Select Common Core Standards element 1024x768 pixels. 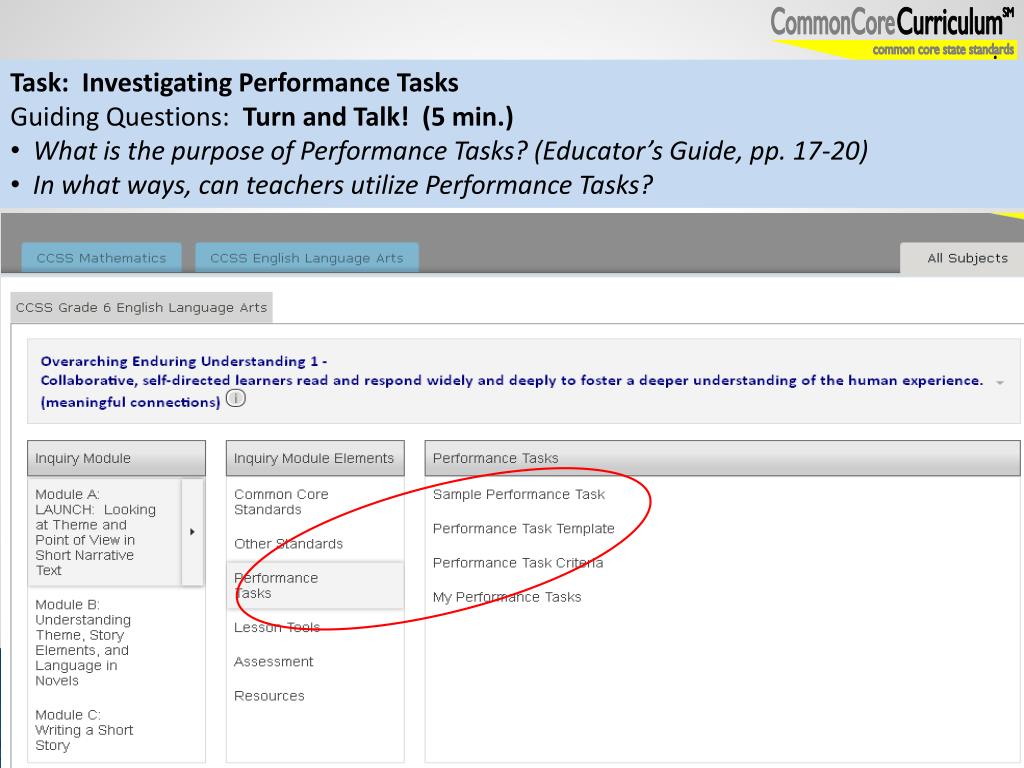tap(281, 502)
